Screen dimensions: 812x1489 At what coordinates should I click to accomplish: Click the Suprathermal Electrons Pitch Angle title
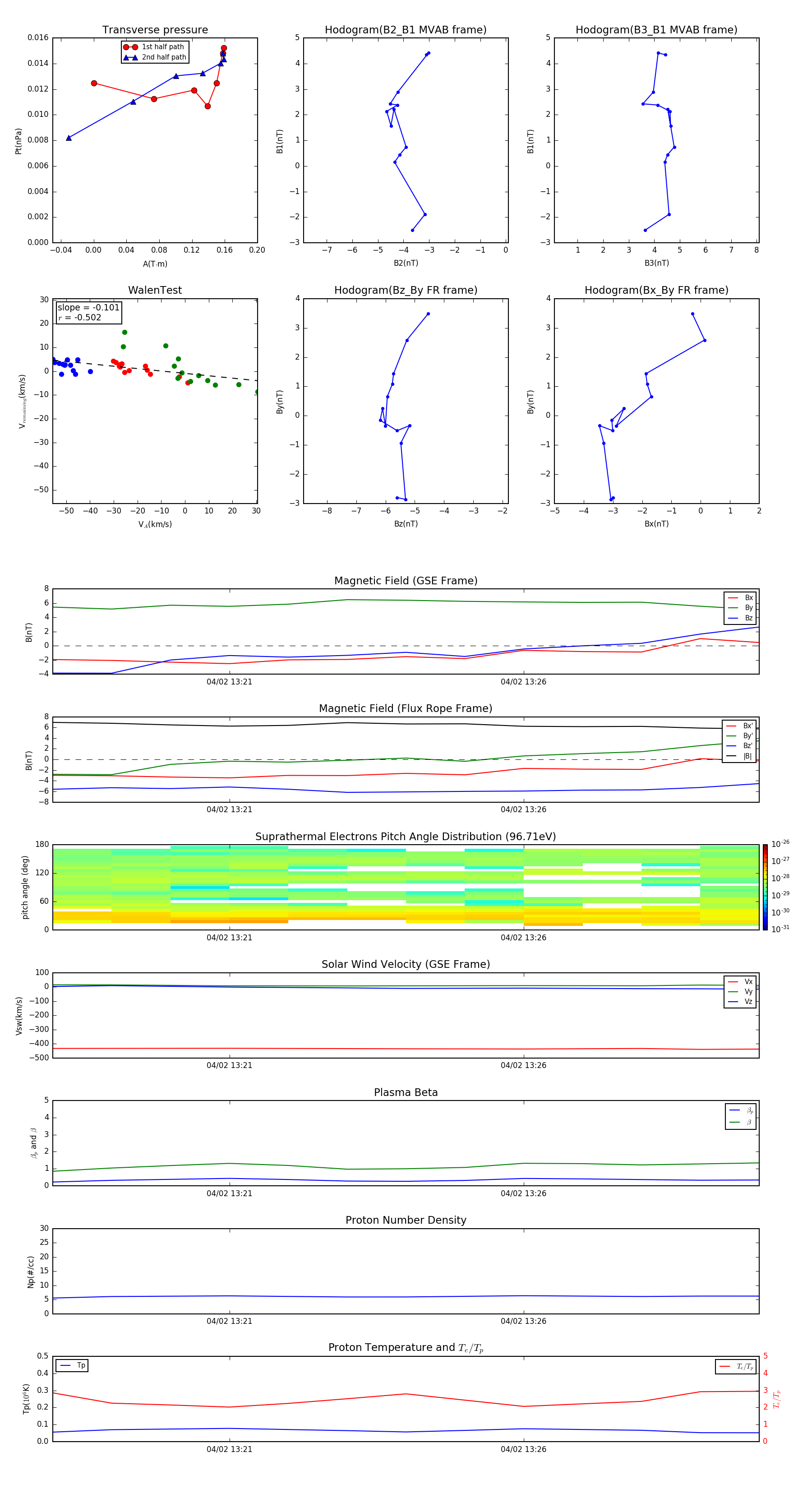click(406, 837)
